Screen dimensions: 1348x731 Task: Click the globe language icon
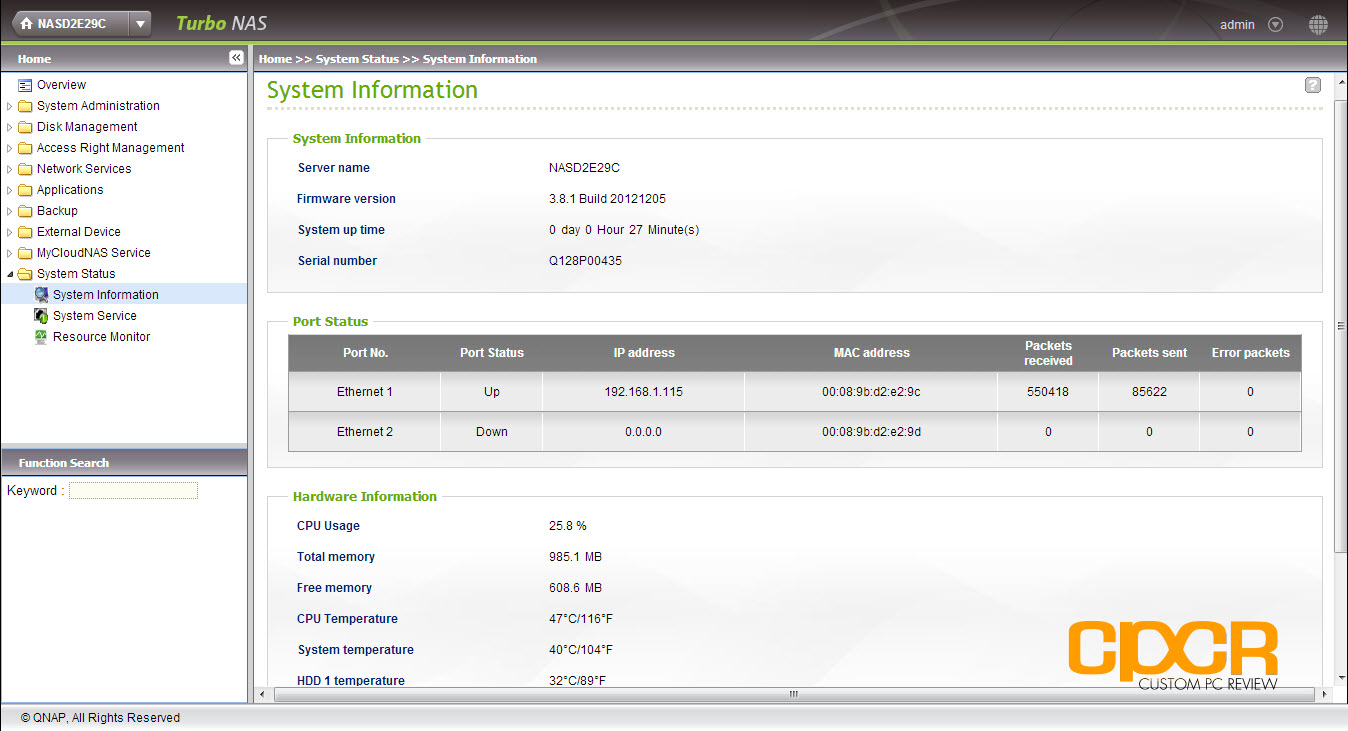pos(1318,25)
